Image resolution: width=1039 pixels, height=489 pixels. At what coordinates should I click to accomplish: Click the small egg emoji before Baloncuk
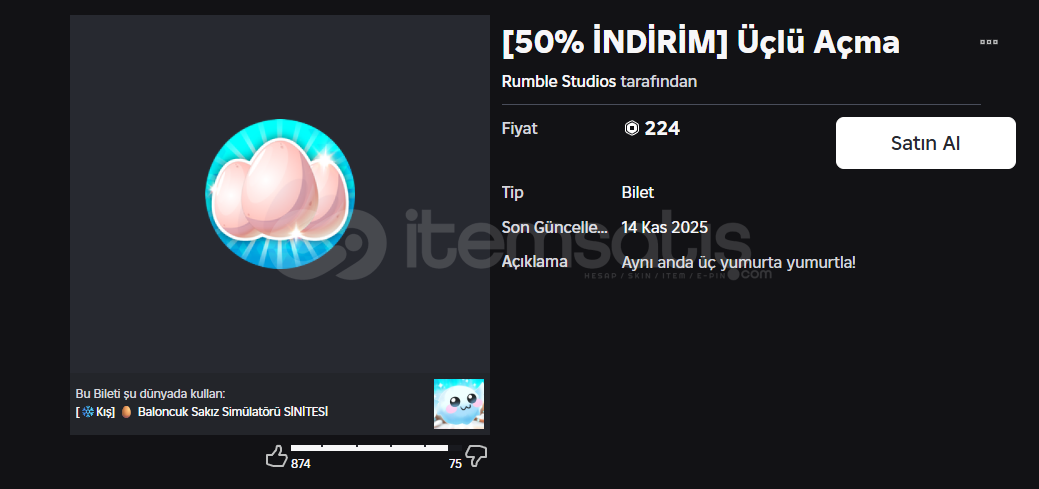coord(126,412)
